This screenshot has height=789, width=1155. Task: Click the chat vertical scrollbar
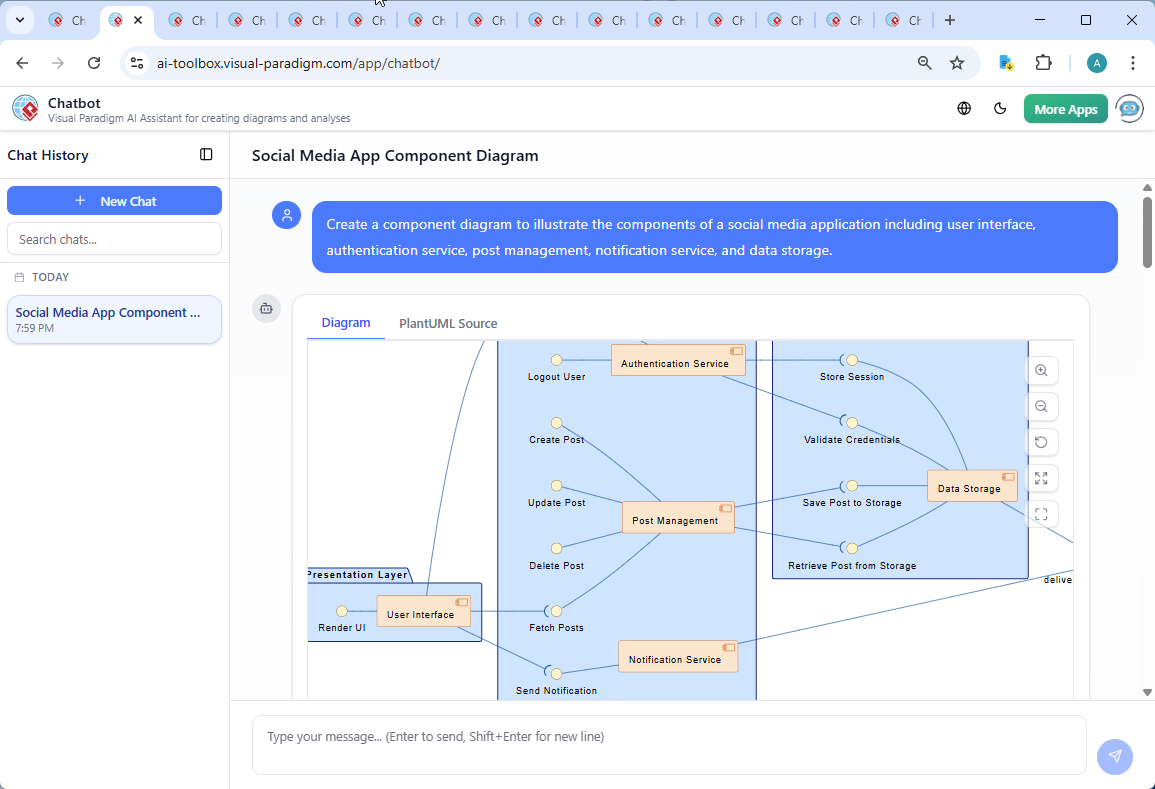point(1147,233)
